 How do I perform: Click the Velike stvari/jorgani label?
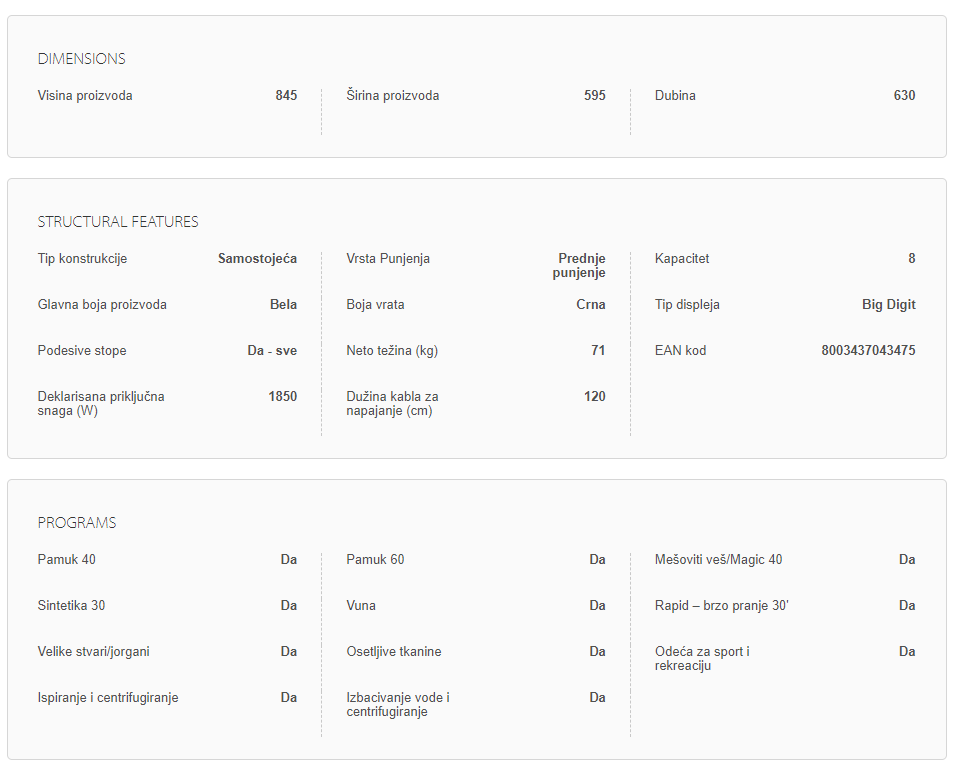(x=94, y=652)
